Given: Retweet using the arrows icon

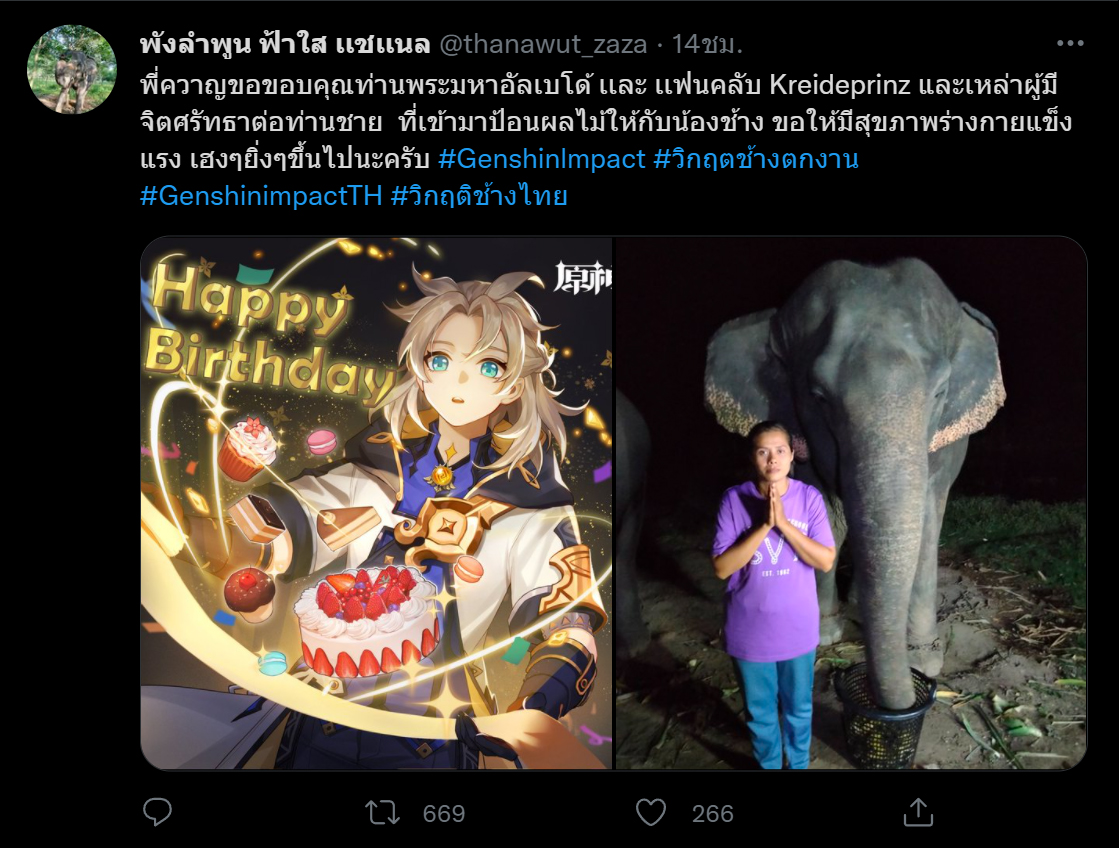Looking at the screenshot, I should pos(383,812).
